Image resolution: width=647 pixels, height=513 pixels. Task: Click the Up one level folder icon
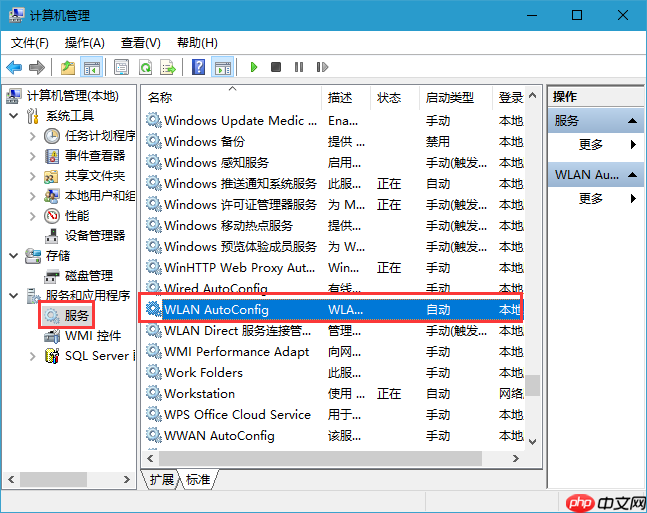68,67
